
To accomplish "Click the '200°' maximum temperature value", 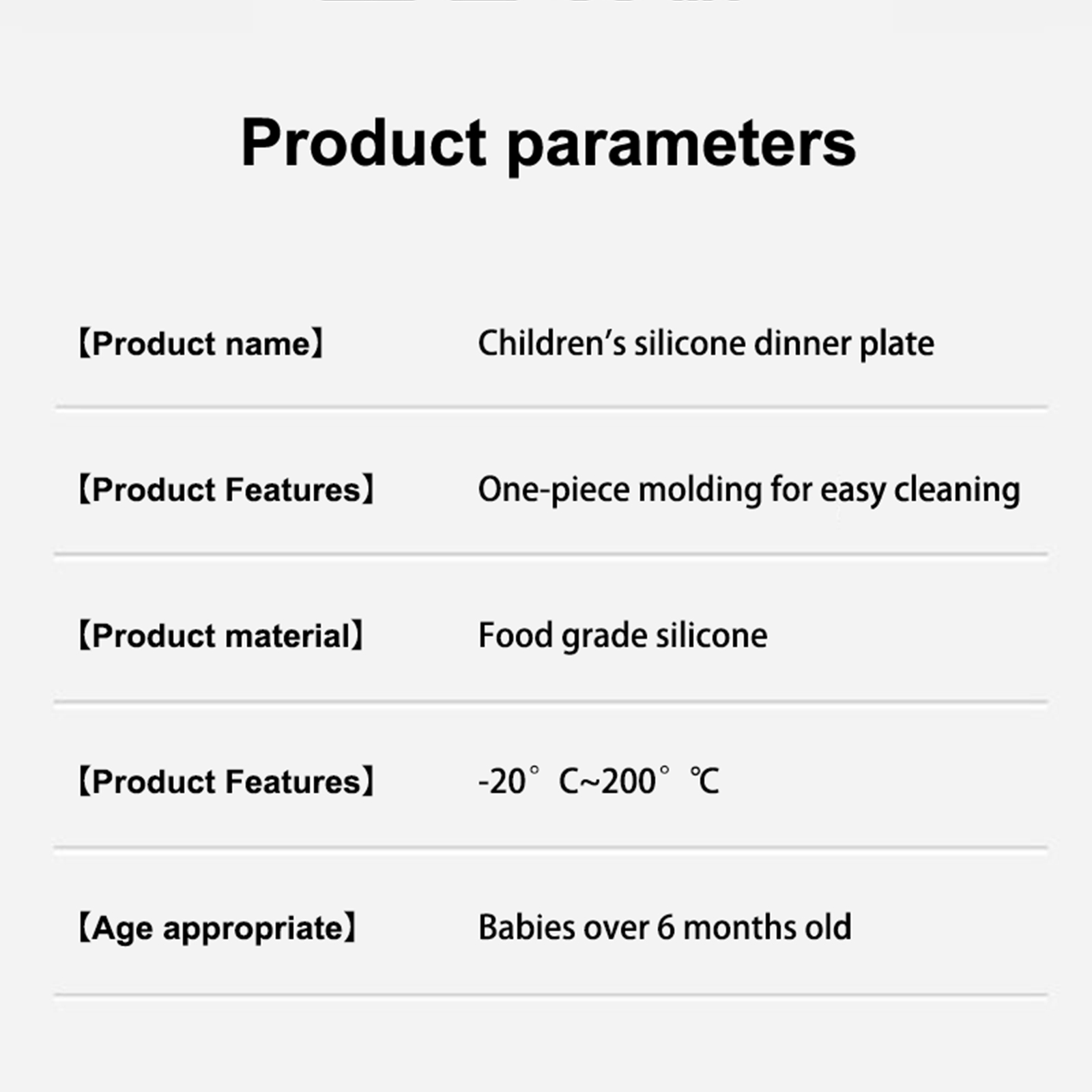I will click(x=635, y=781).
